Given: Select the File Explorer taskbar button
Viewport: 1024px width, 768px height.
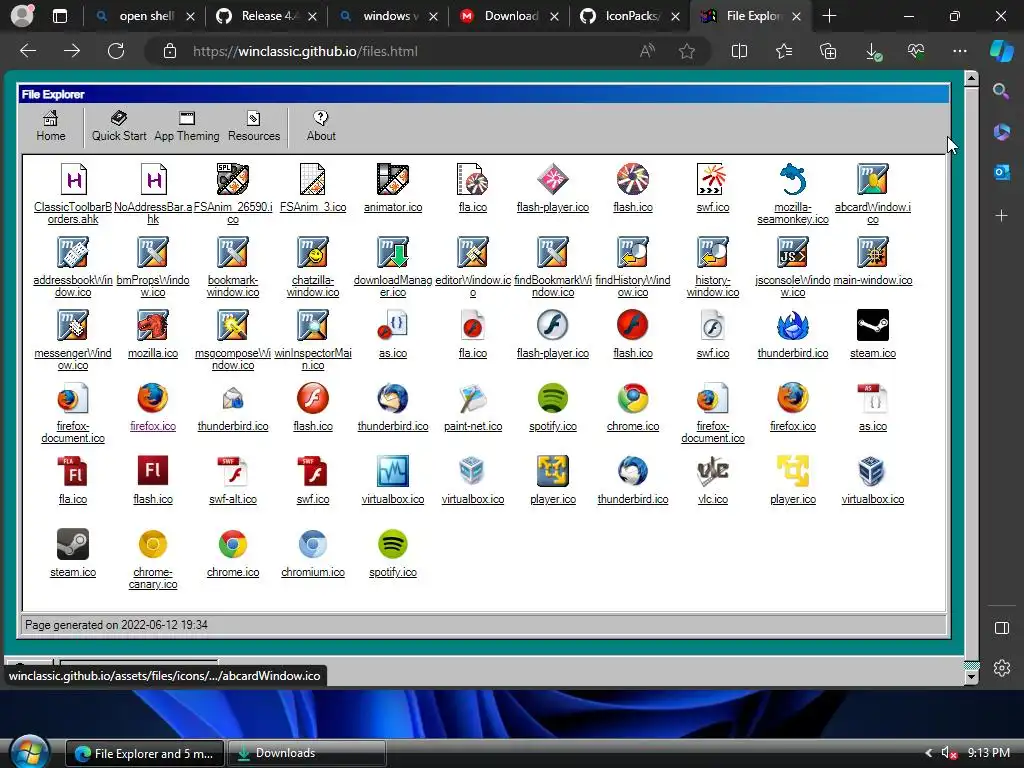Looking at the screenshot, I should coord(146,753).
